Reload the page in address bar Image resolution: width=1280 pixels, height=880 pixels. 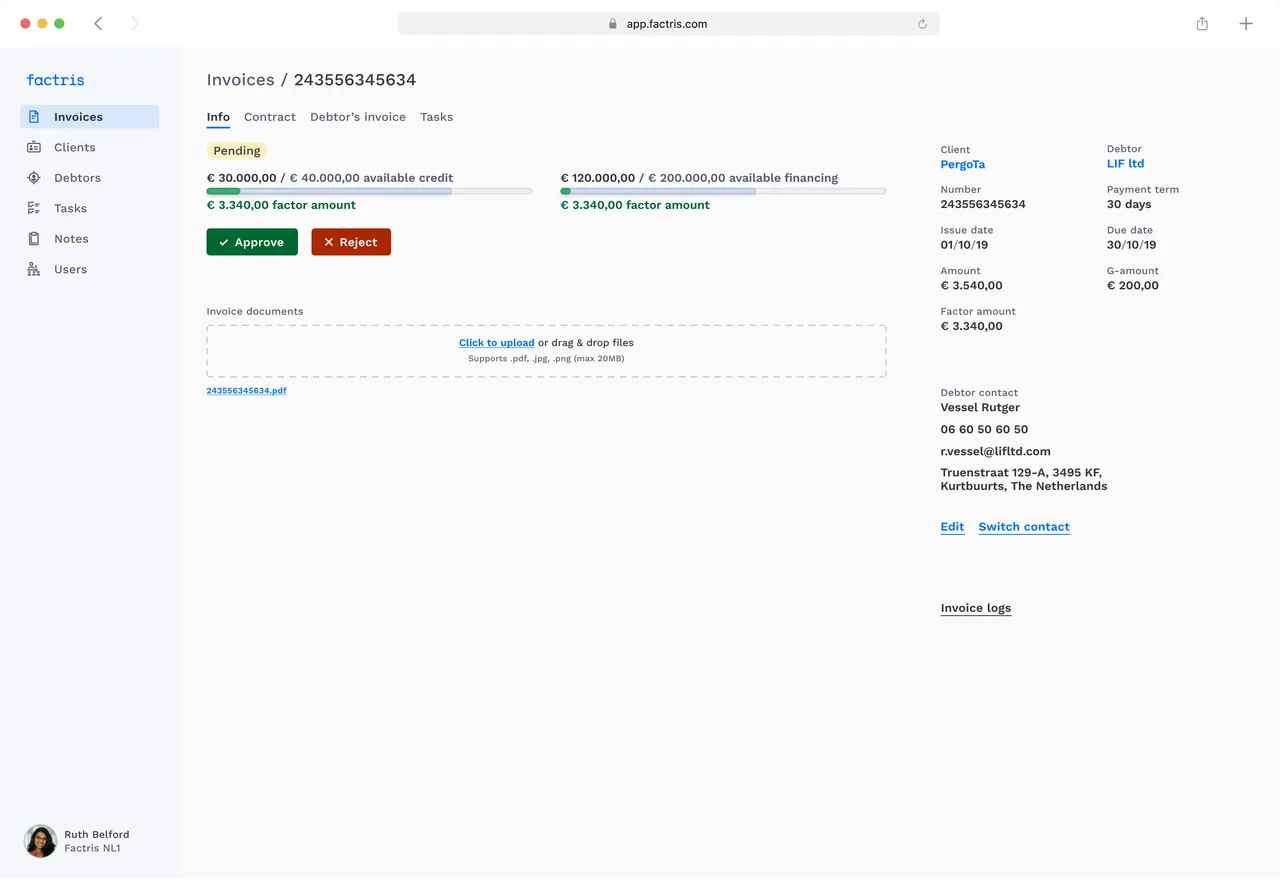pyautogui.click(x=922, y=24)
